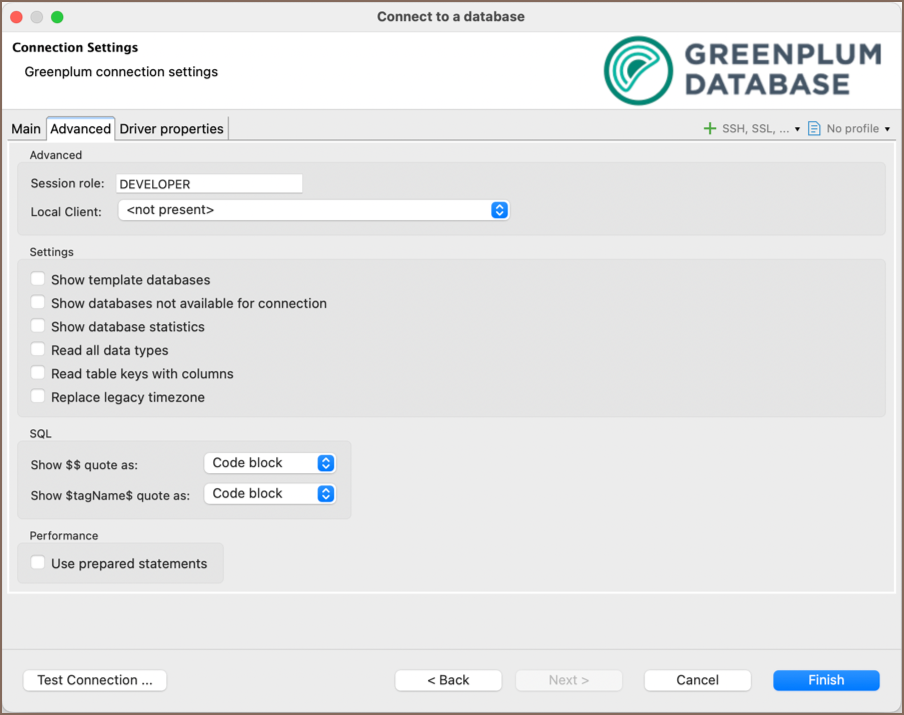Tick Read table keys with columns

38,374
